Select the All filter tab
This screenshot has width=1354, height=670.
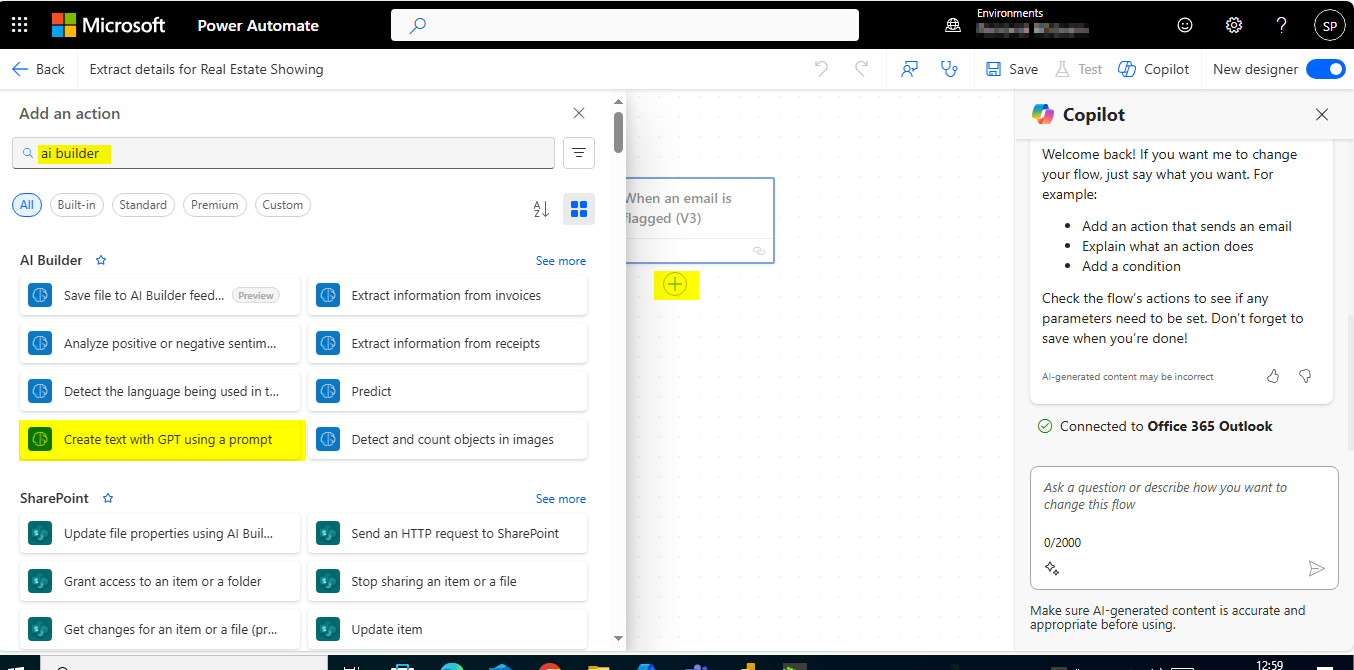click(27, 205)
